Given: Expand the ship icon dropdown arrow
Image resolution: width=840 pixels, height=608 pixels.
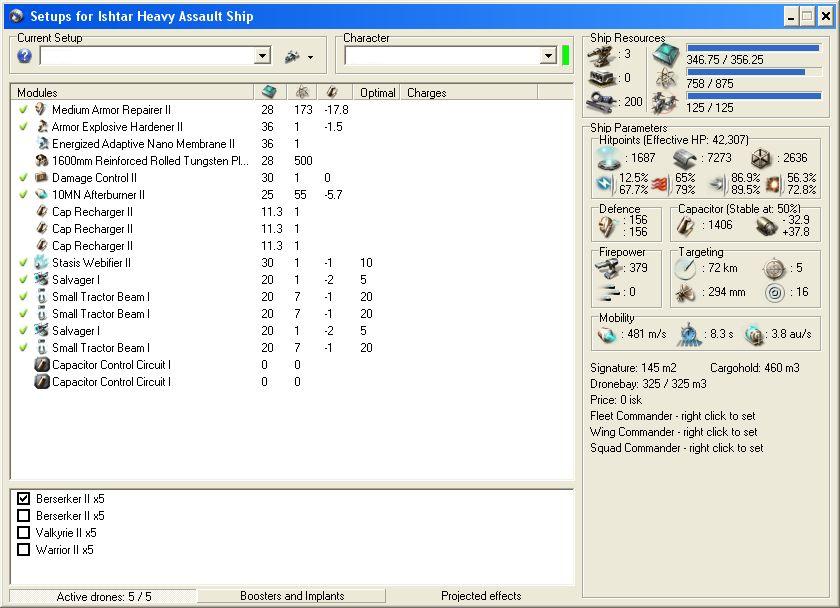Looking at the screenshot, I should click(310, 57).
